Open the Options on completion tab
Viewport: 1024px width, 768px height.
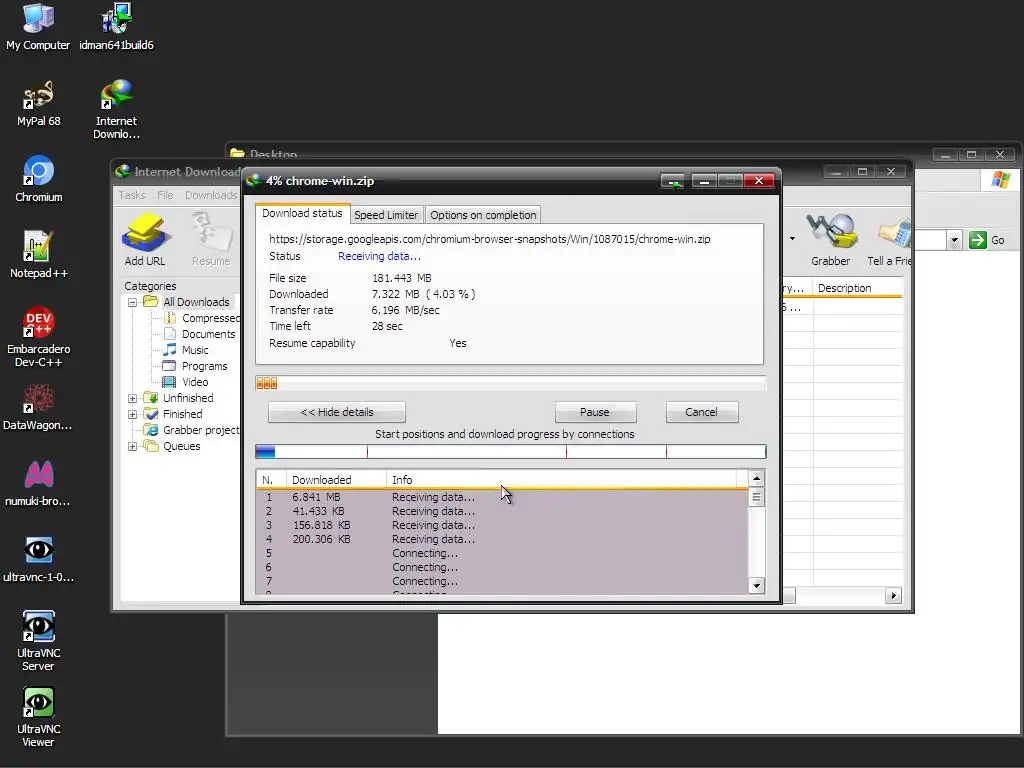point(483,215)
